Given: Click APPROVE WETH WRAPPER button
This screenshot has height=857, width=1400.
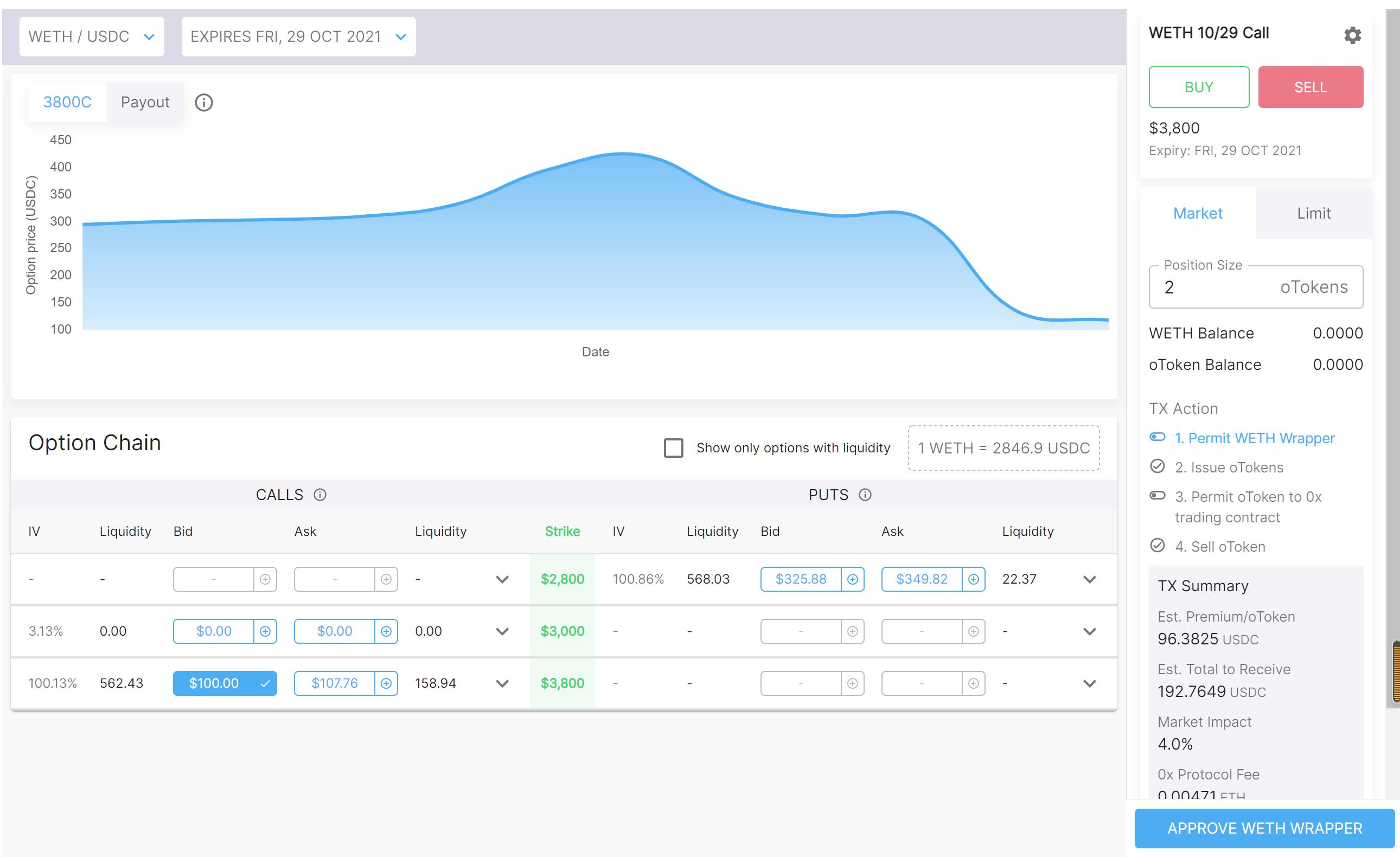Looking at the screenshot, I should (x=1264, y=828).
